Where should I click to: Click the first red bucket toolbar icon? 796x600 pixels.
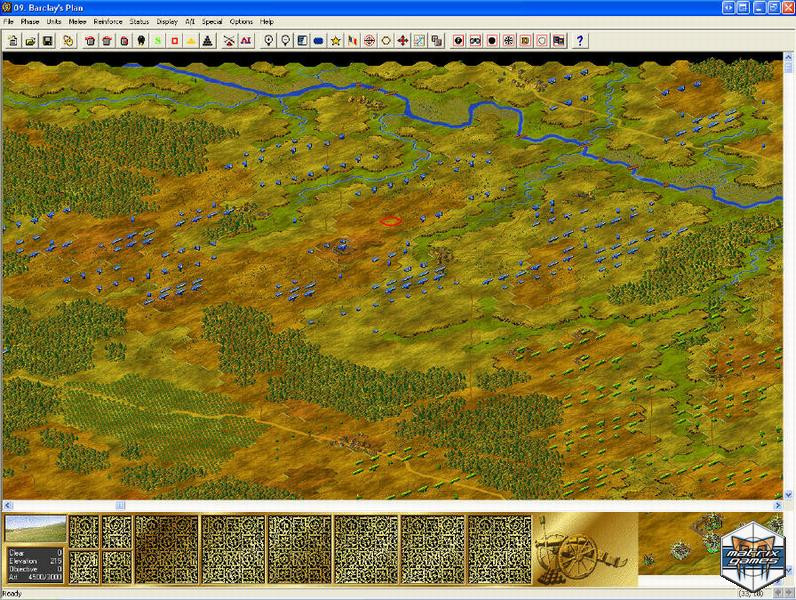[90, 41]
